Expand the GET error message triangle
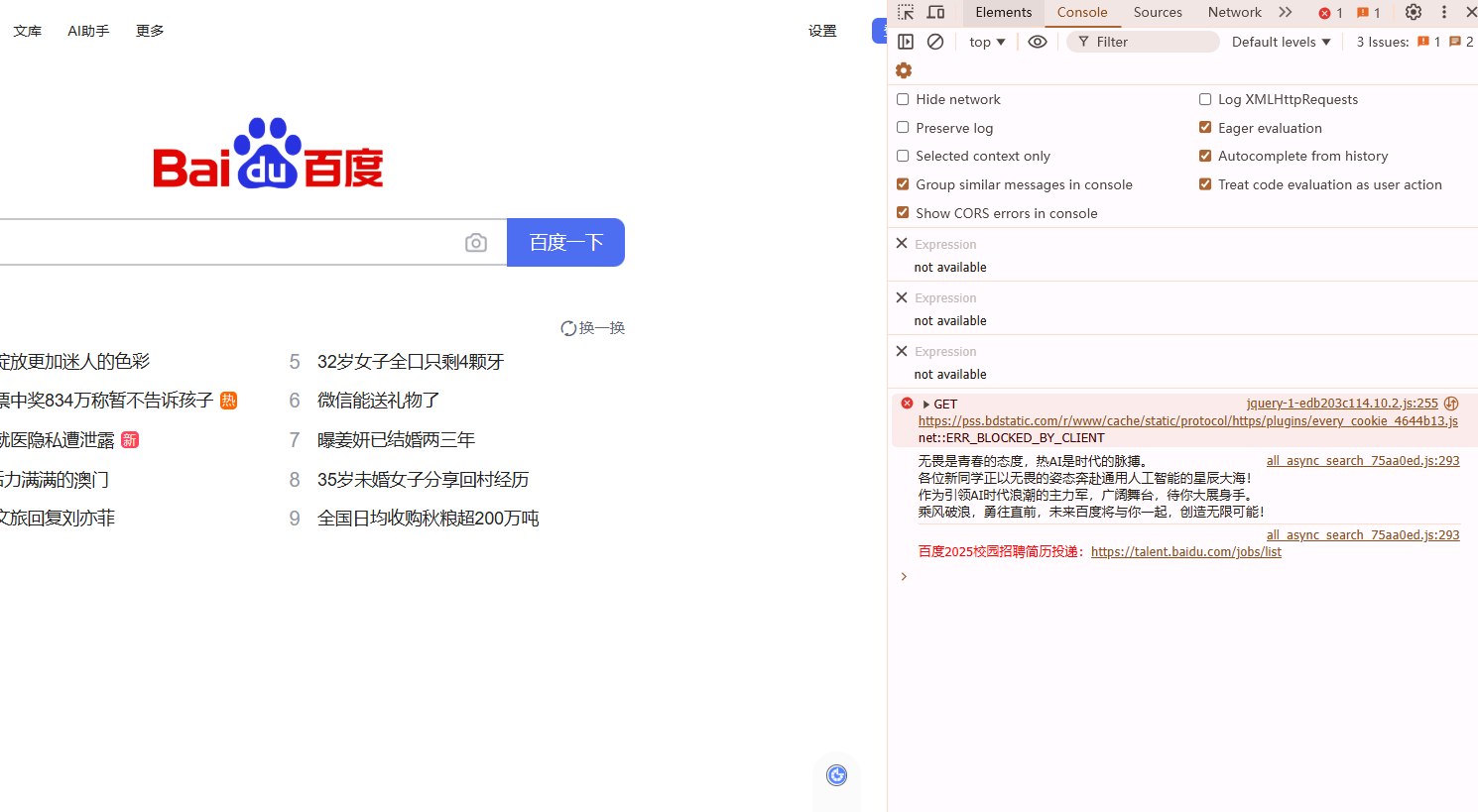Screen dimensions: 1478x812 pyautogui.click(x=925, y=405)
